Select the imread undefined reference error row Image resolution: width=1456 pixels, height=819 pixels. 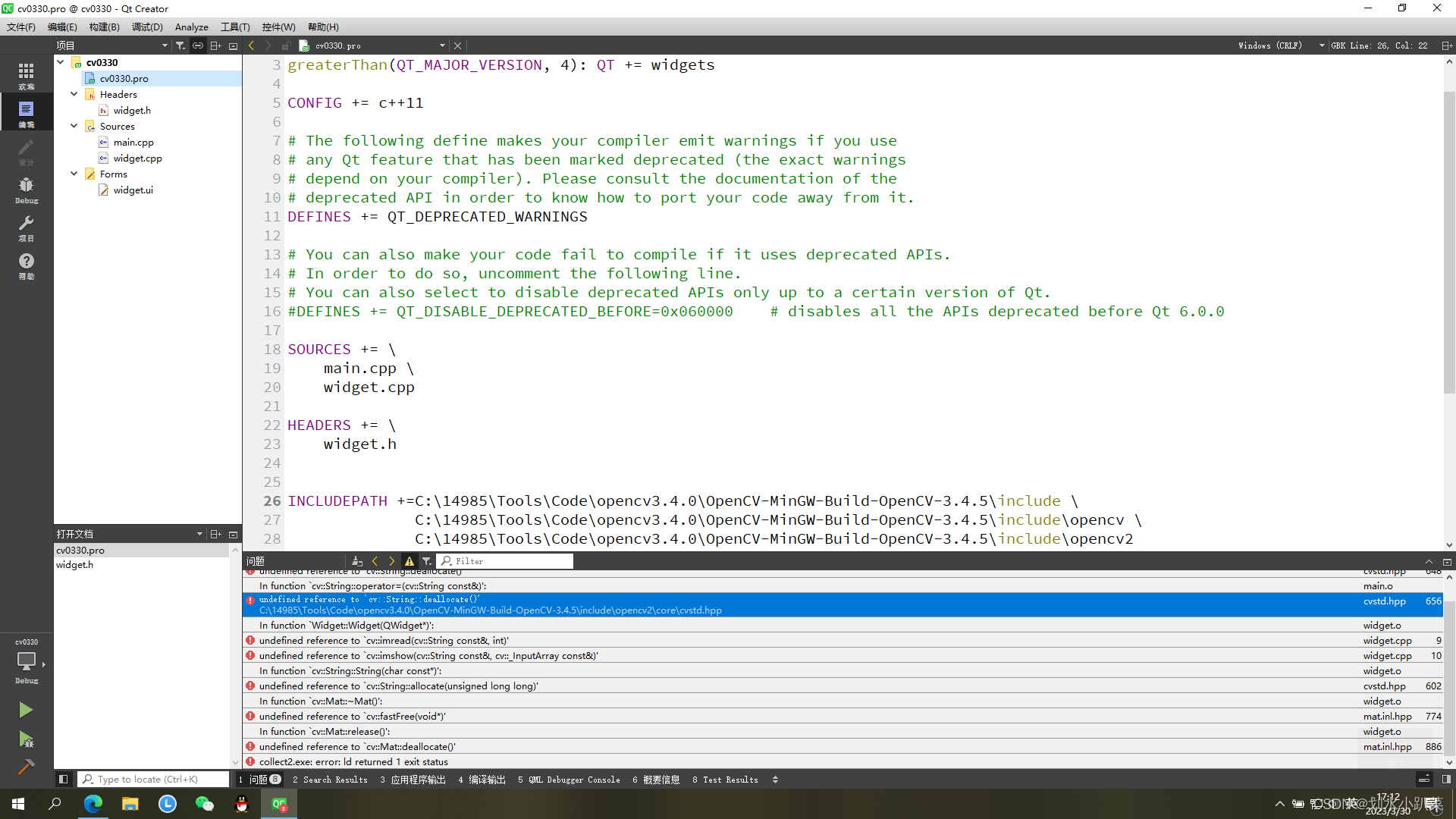[x=384, y=641]
